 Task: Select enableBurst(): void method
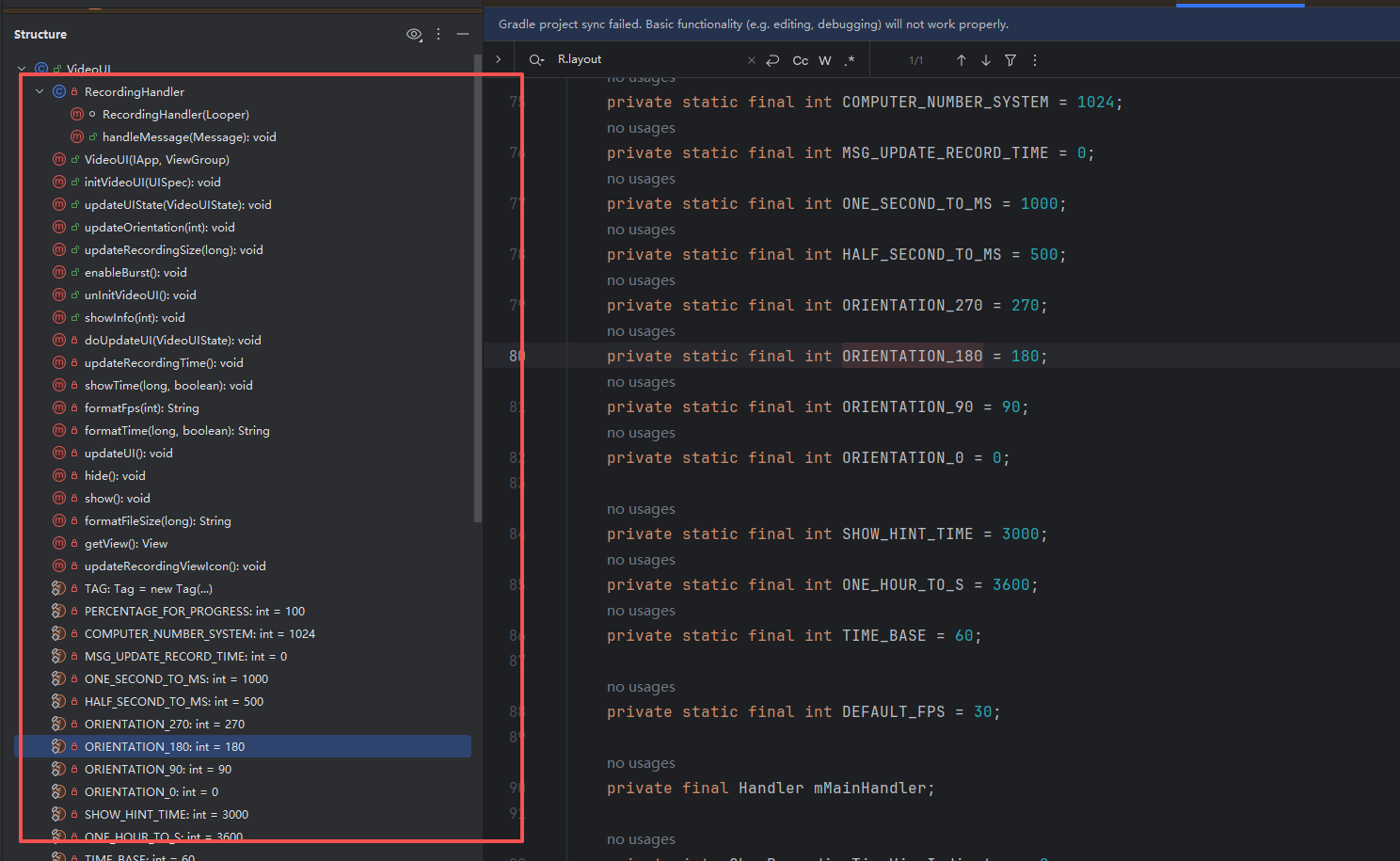[135, 272]
